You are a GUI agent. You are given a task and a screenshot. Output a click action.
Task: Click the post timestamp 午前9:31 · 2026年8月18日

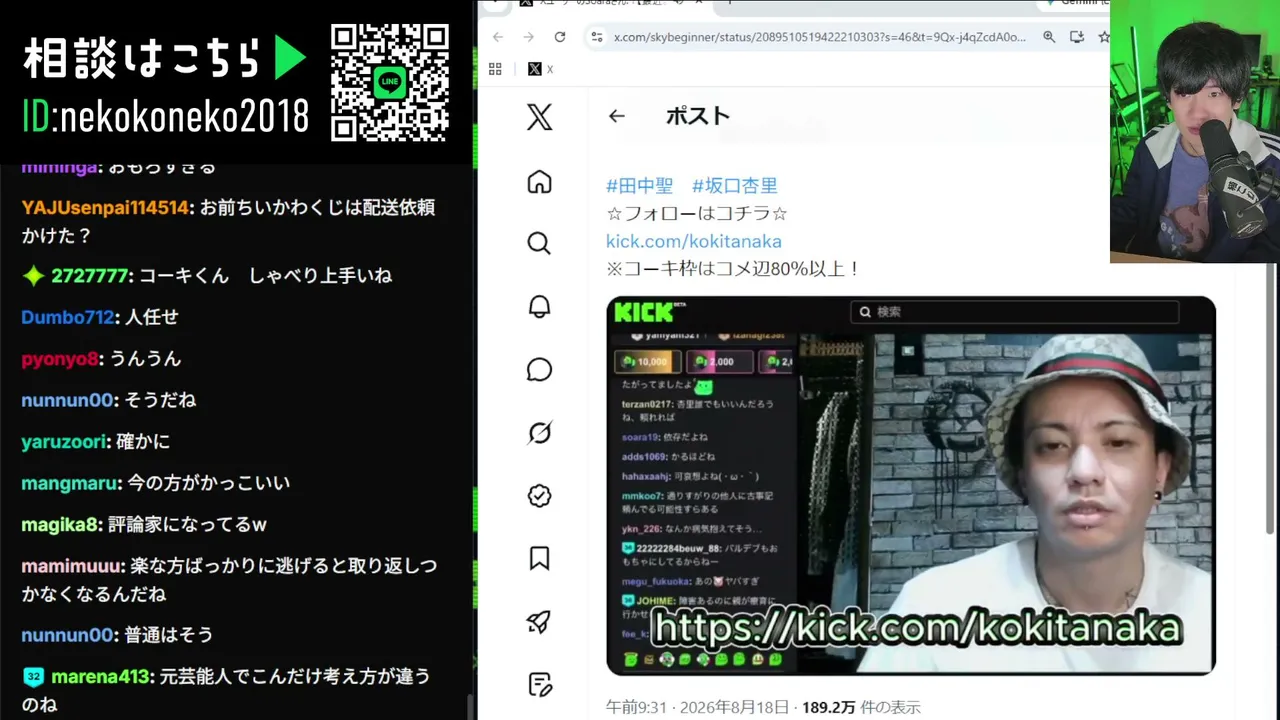(698, 707)
